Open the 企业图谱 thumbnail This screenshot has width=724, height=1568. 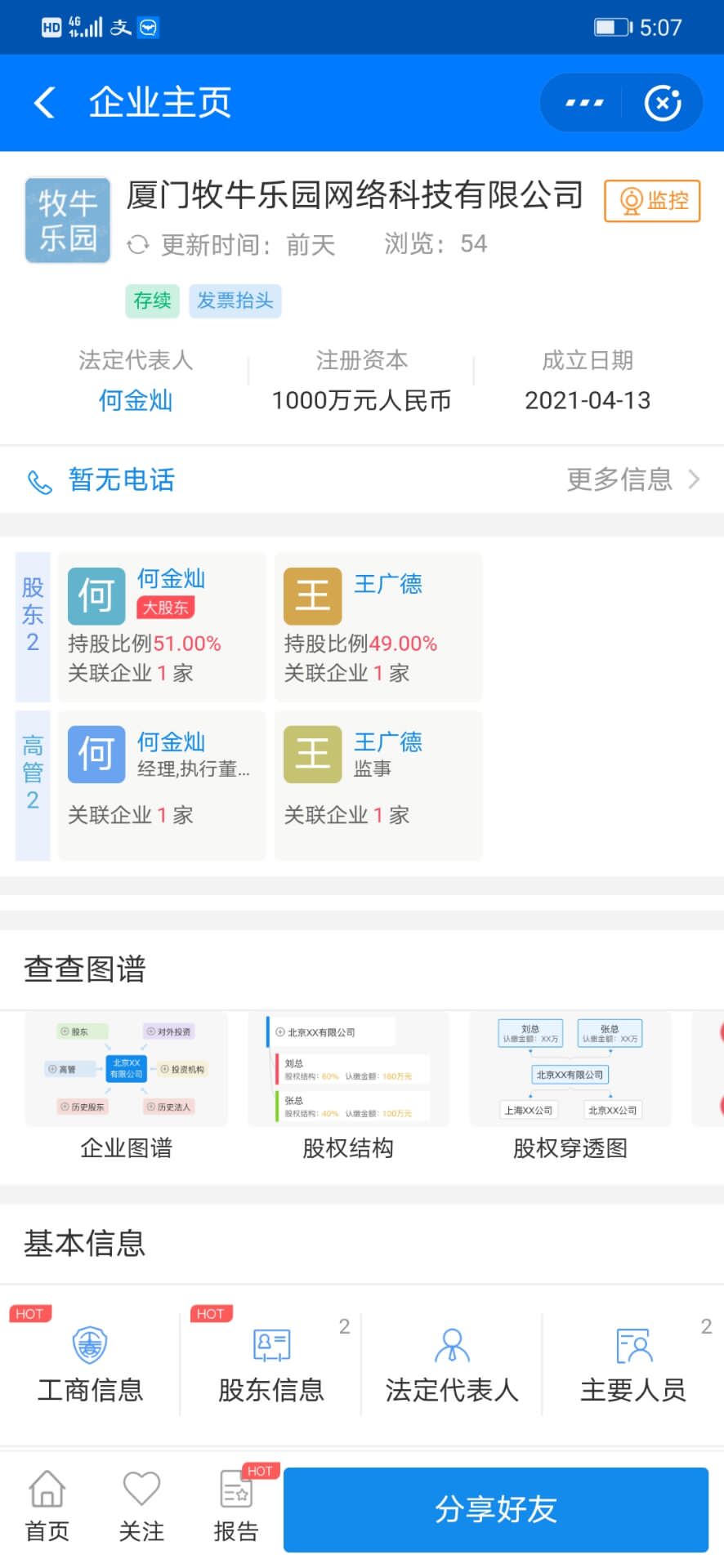click(x=127, y=1070)
